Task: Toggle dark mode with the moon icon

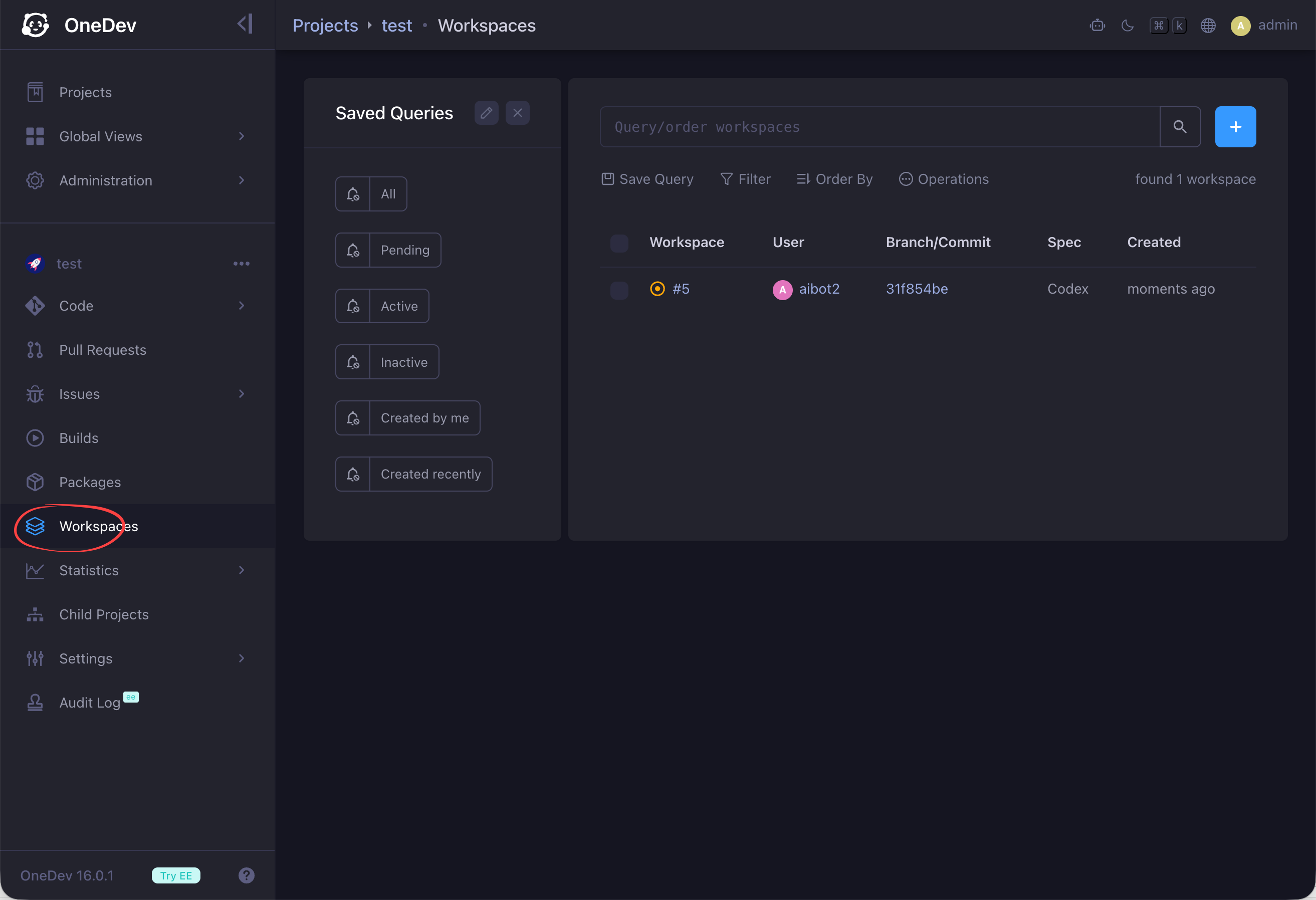Action: pos(1128,26)
